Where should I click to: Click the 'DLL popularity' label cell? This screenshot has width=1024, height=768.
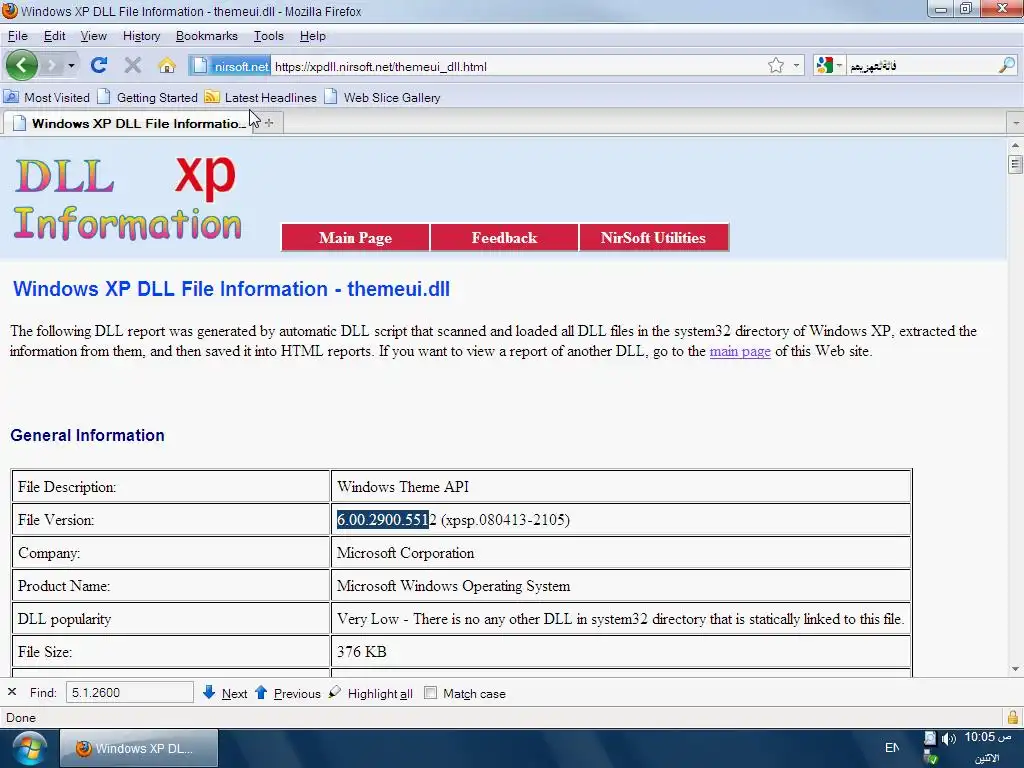tap(170, 619)
